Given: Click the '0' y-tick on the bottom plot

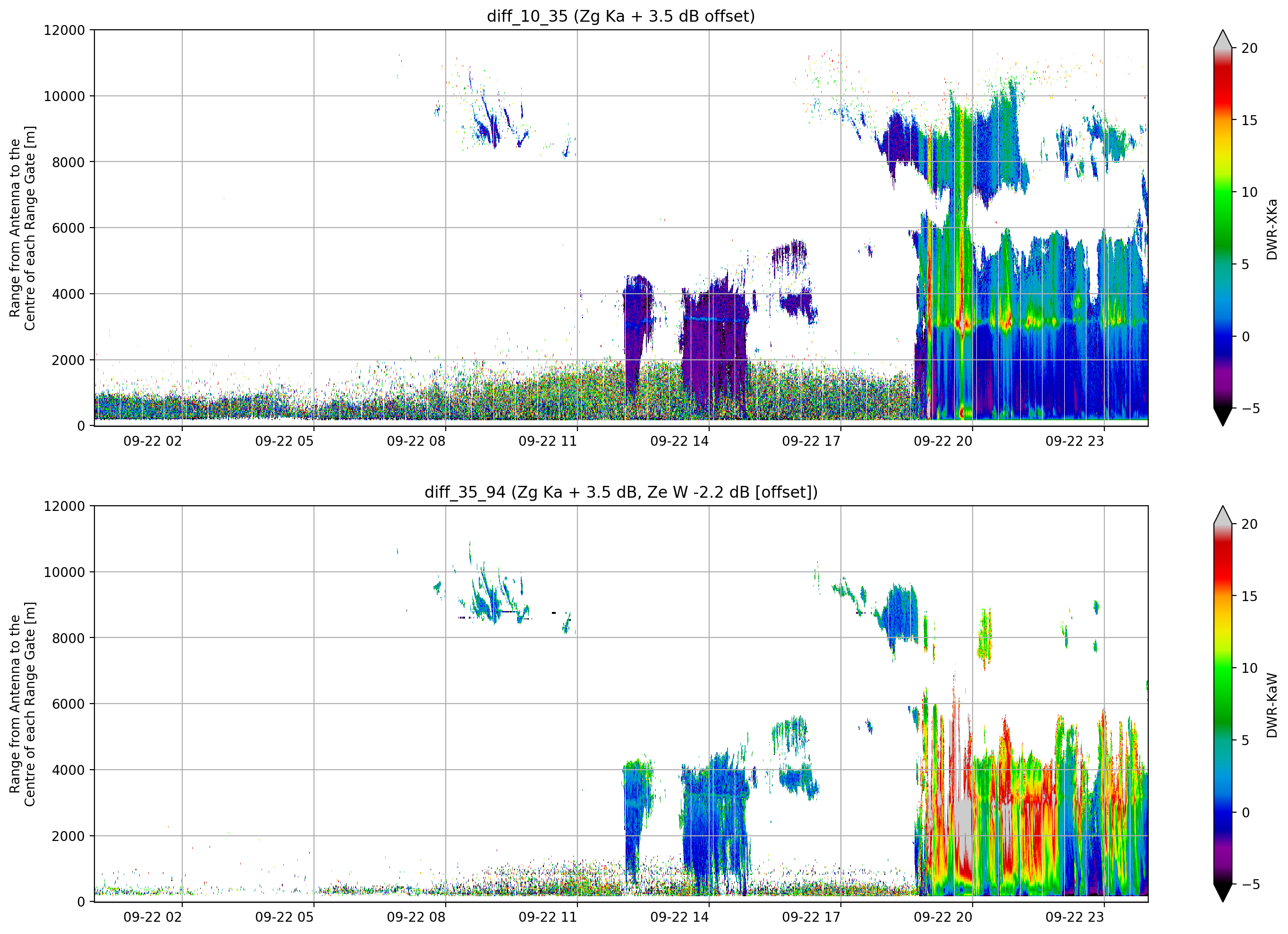Looking at the screenshot, I should coord(81,902).
